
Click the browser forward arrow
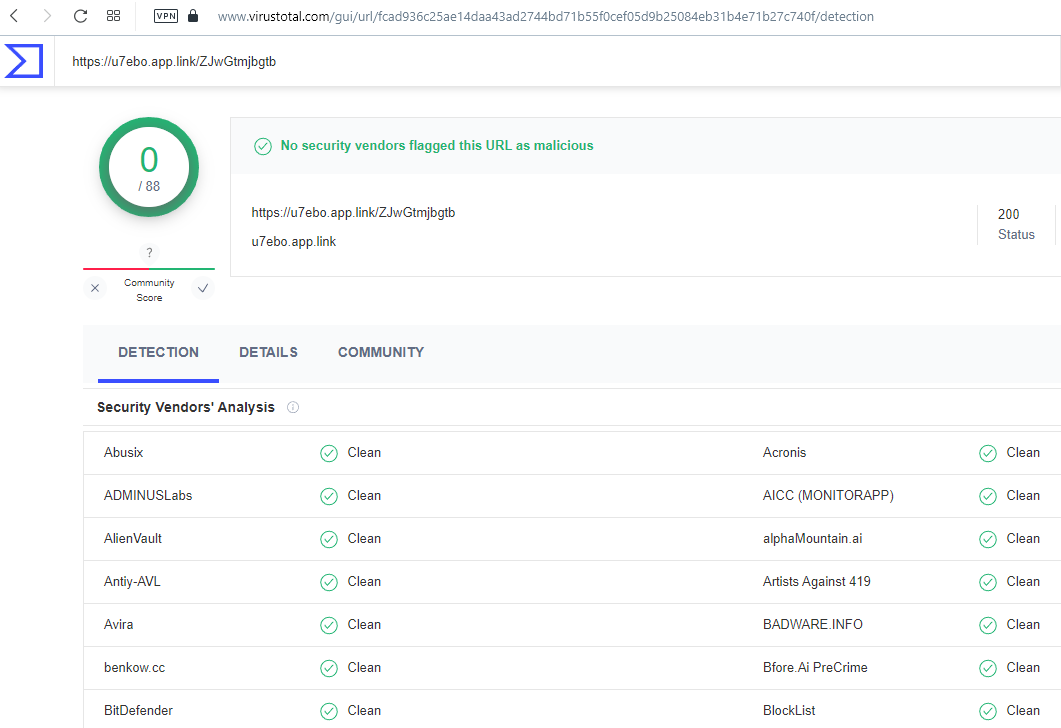pos(47,16)
